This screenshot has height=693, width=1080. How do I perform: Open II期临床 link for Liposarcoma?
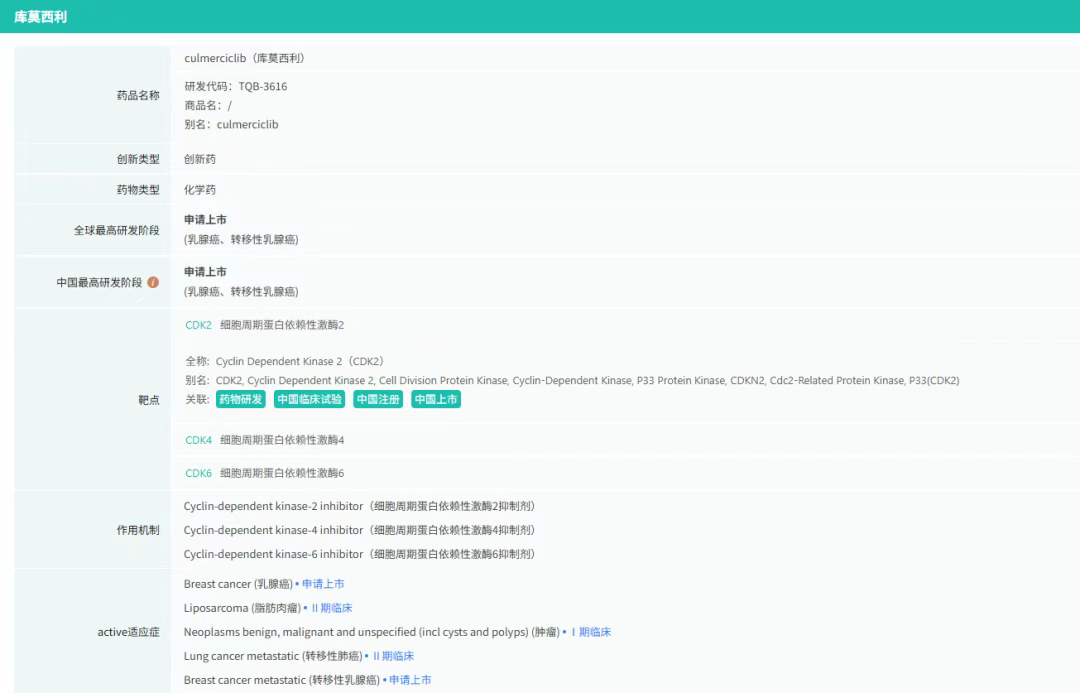point(331,608)
